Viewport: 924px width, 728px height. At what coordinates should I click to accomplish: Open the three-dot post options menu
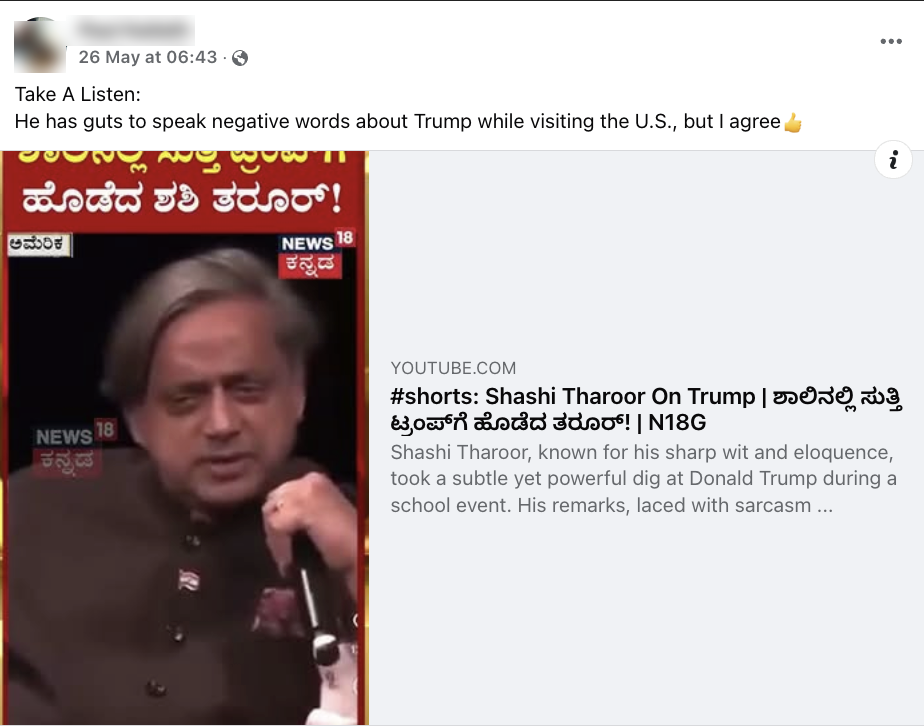pos(890,41)
